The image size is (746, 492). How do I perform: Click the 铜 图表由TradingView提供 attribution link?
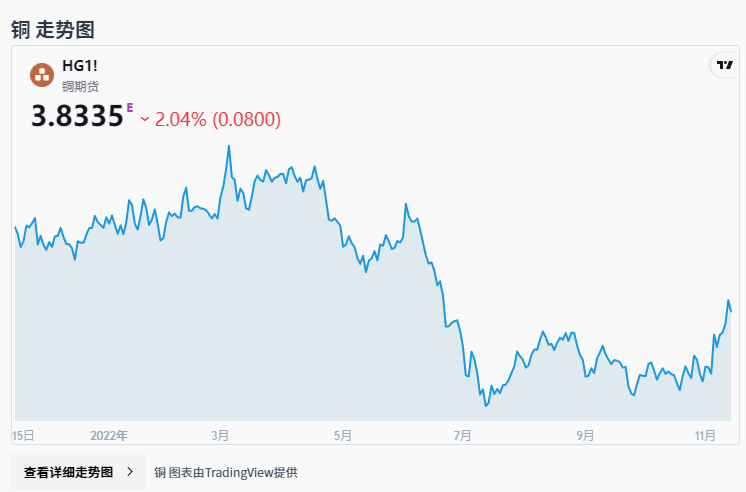pos(226,472)
